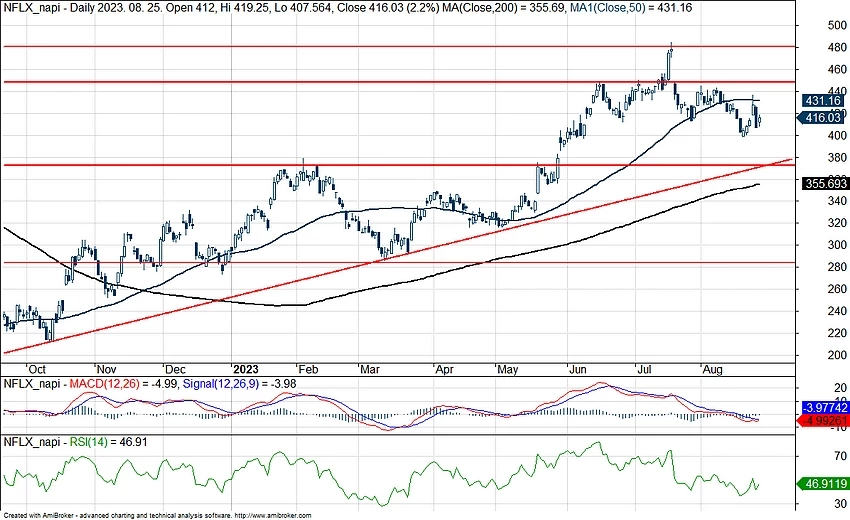Click the 380 price axis label
Screen dimensions: 850x520
pyautogui.click(x=837, y=158)
